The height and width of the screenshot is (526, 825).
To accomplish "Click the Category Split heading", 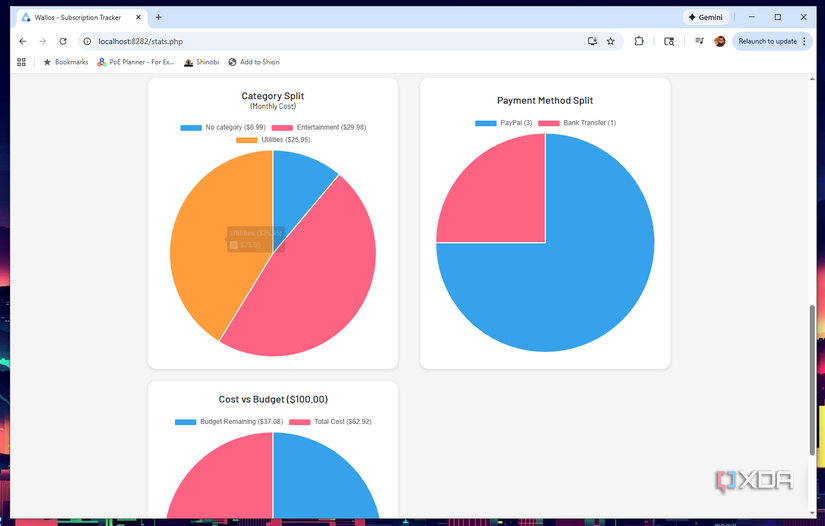I will 273,96.
